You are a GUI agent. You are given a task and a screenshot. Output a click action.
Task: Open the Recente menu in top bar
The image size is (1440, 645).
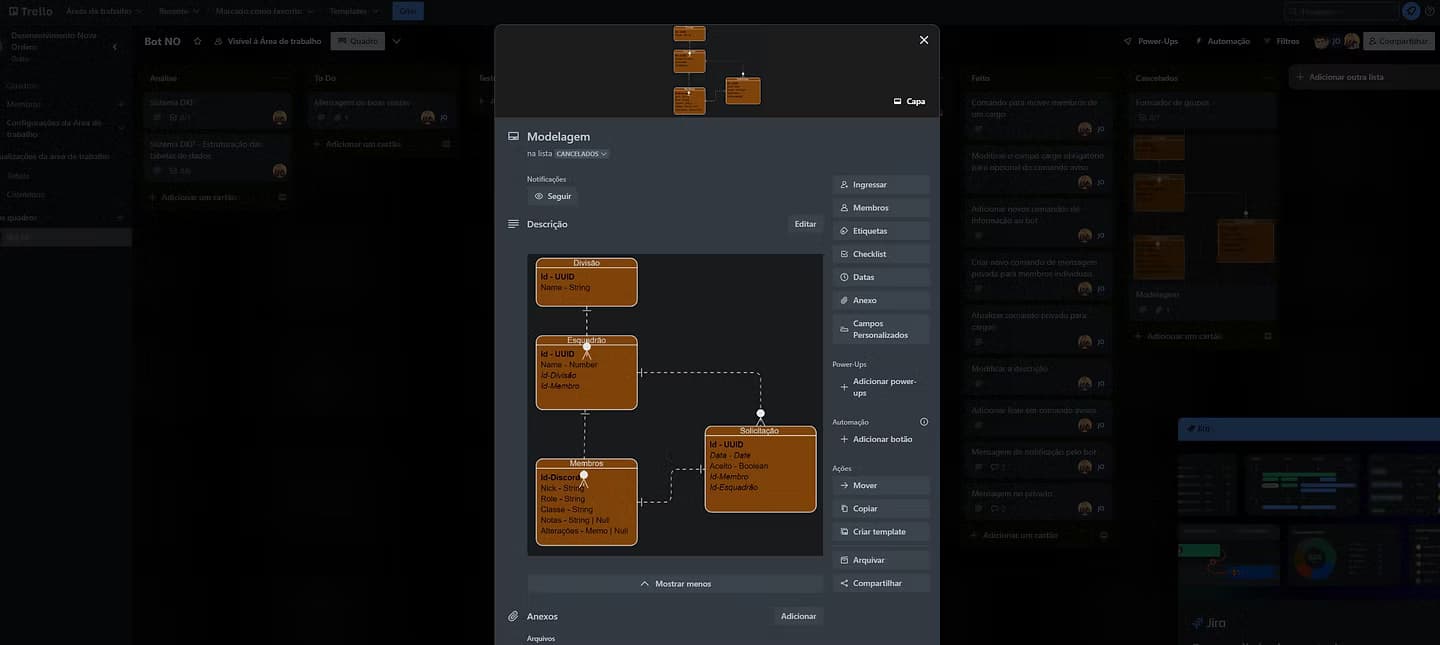click(x=179, y=11)
